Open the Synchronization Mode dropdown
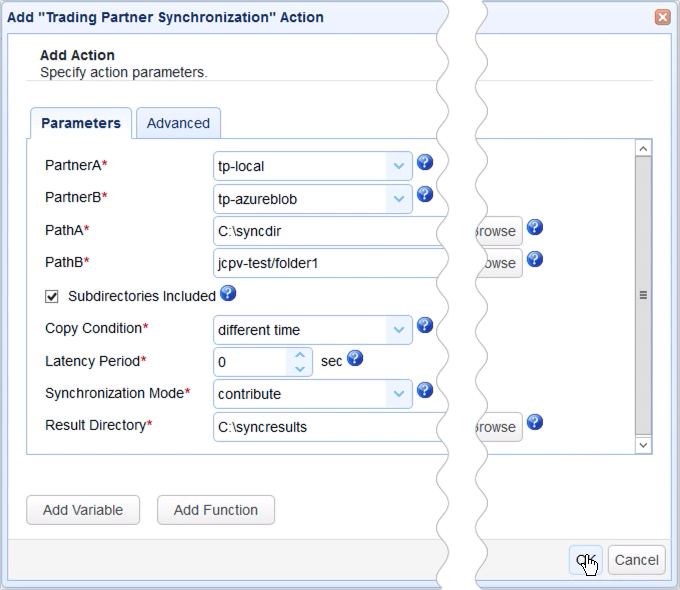Screen dimensions: 680x590 399,394
